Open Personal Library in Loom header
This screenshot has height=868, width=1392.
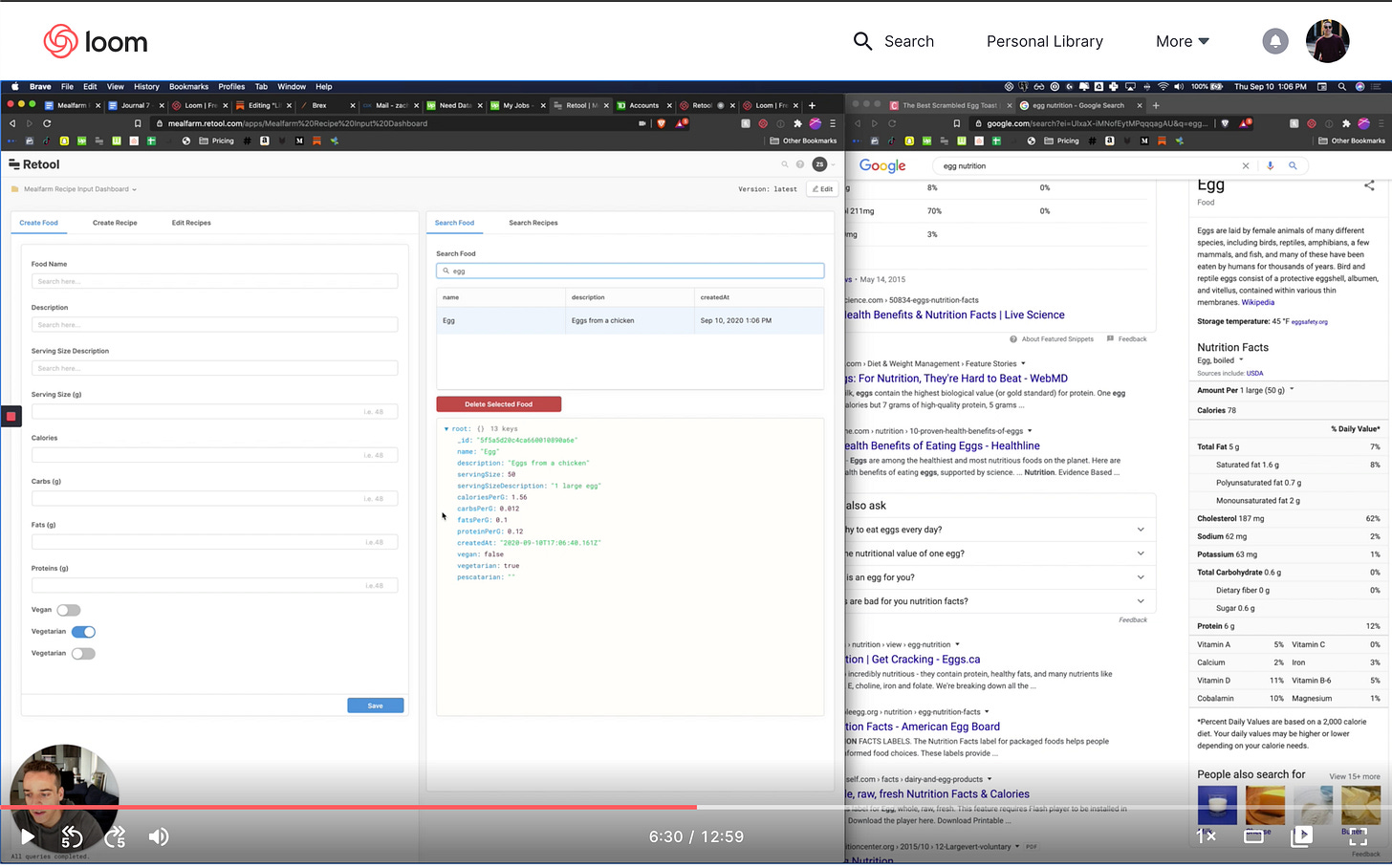point(1045,41)
